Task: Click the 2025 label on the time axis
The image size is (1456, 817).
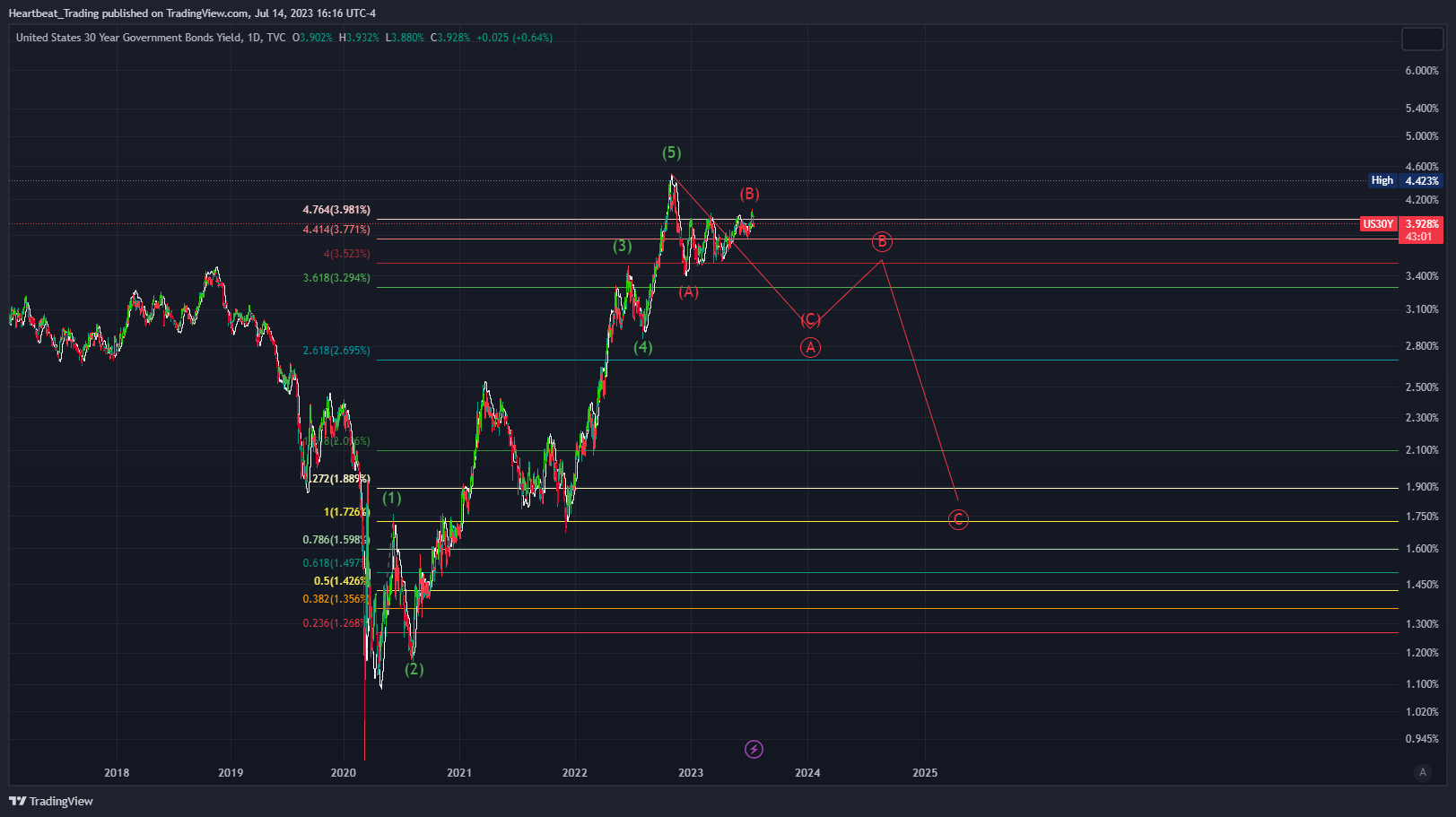Action: (925, 772)
